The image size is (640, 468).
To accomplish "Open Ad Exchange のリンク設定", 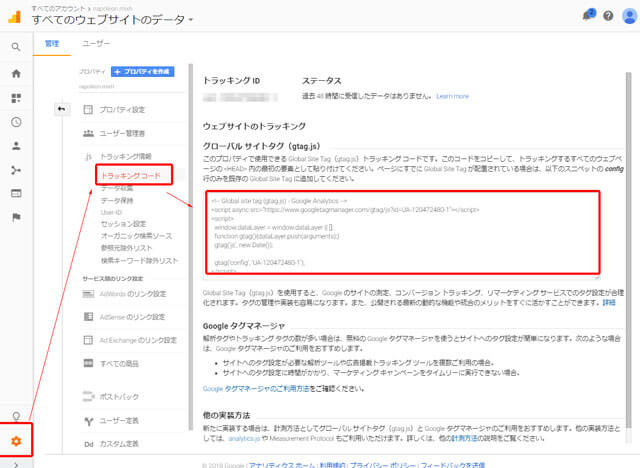I will [x=138, y=340].
